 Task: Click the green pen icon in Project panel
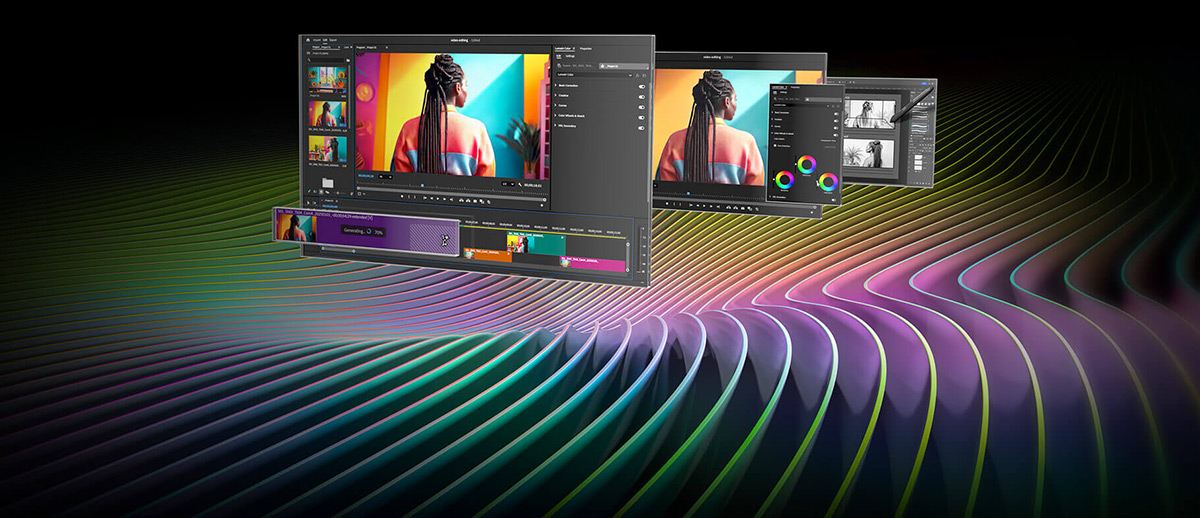pyautogui.click(x=309, y=191)
